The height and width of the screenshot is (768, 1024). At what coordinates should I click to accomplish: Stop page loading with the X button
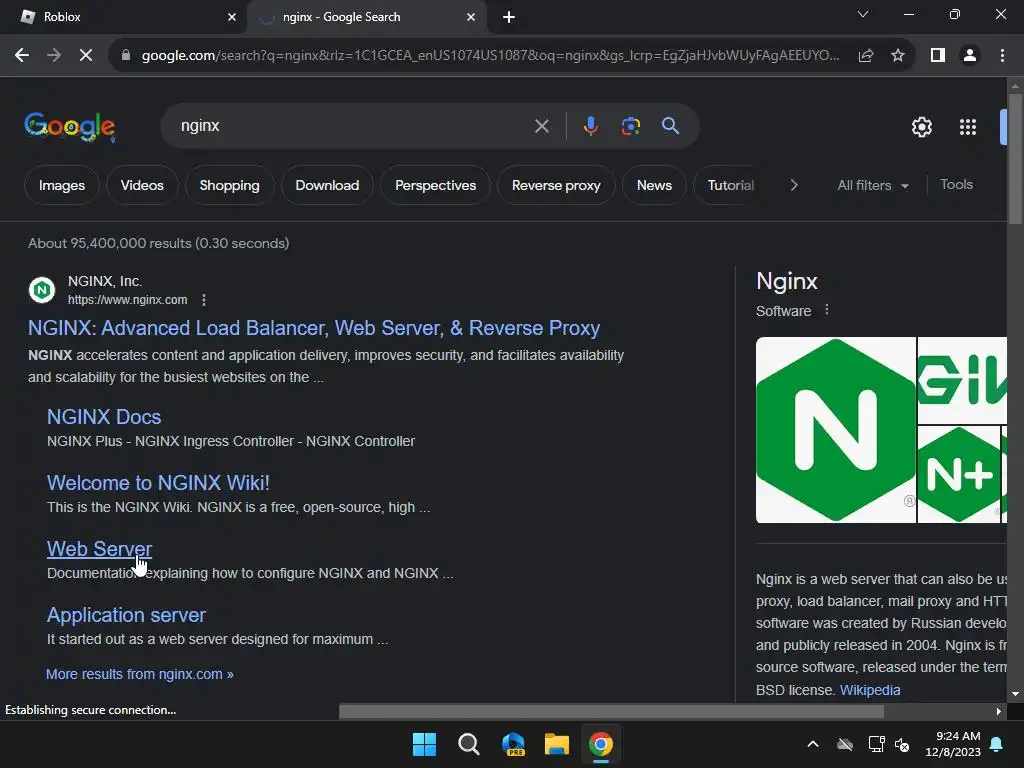pyautogui.click(x=86, y=56)
